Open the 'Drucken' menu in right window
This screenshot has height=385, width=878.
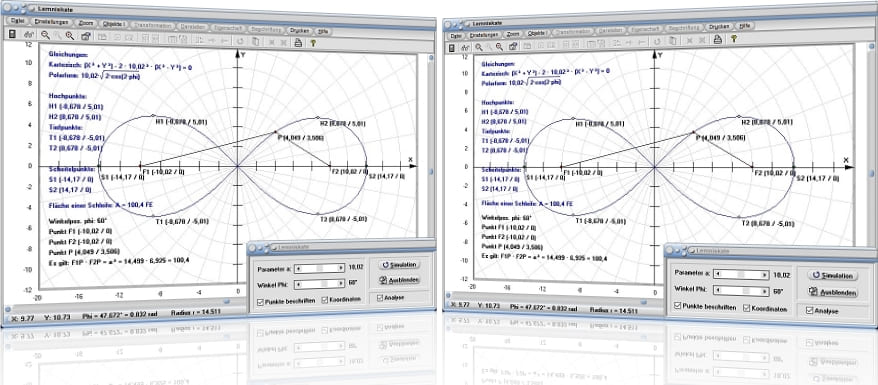click(718, 26)
